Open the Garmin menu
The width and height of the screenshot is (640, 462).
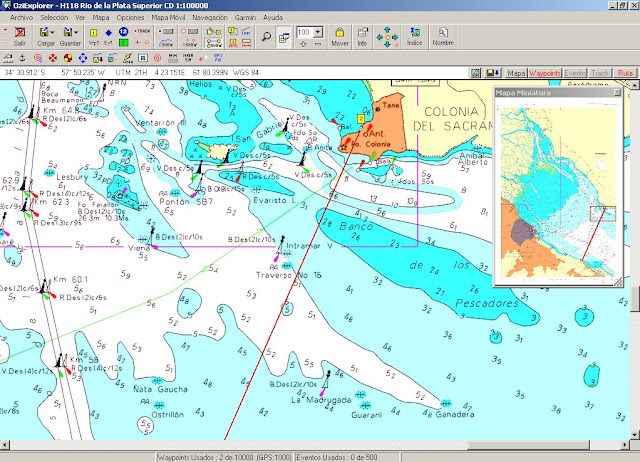pos(245,18)
